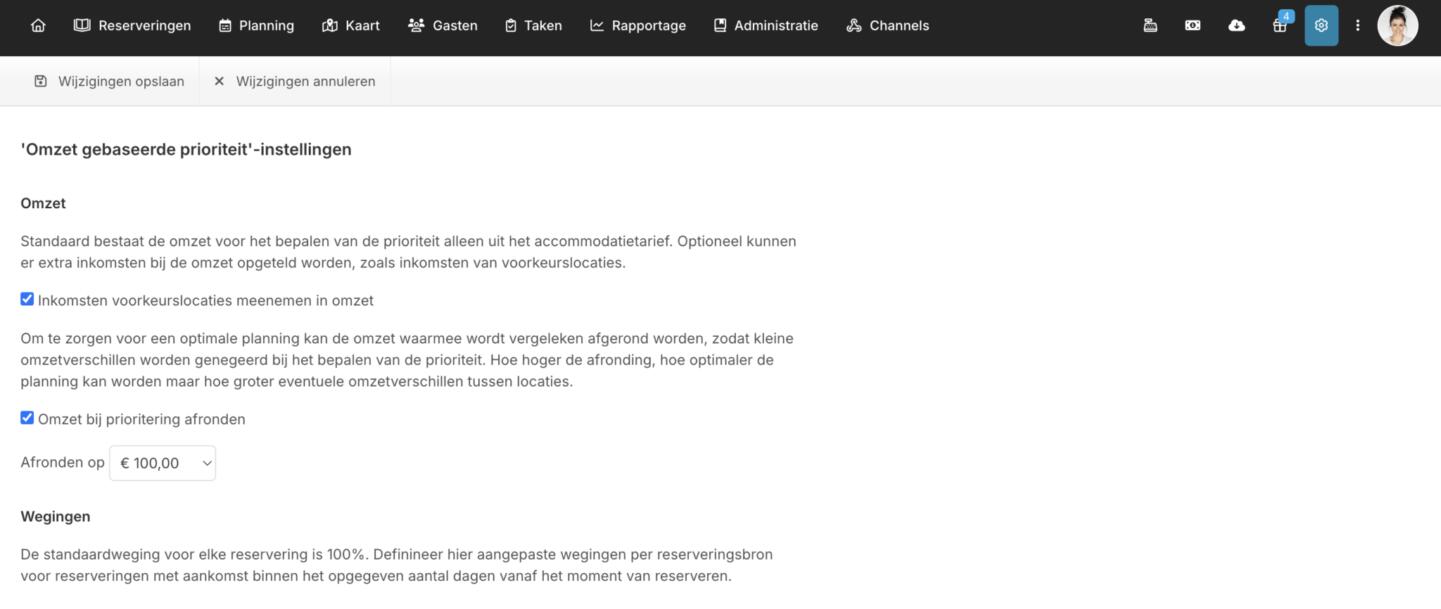Open the Reserveringen menu
The image size is (1441, 609).
tap(132, 26)
